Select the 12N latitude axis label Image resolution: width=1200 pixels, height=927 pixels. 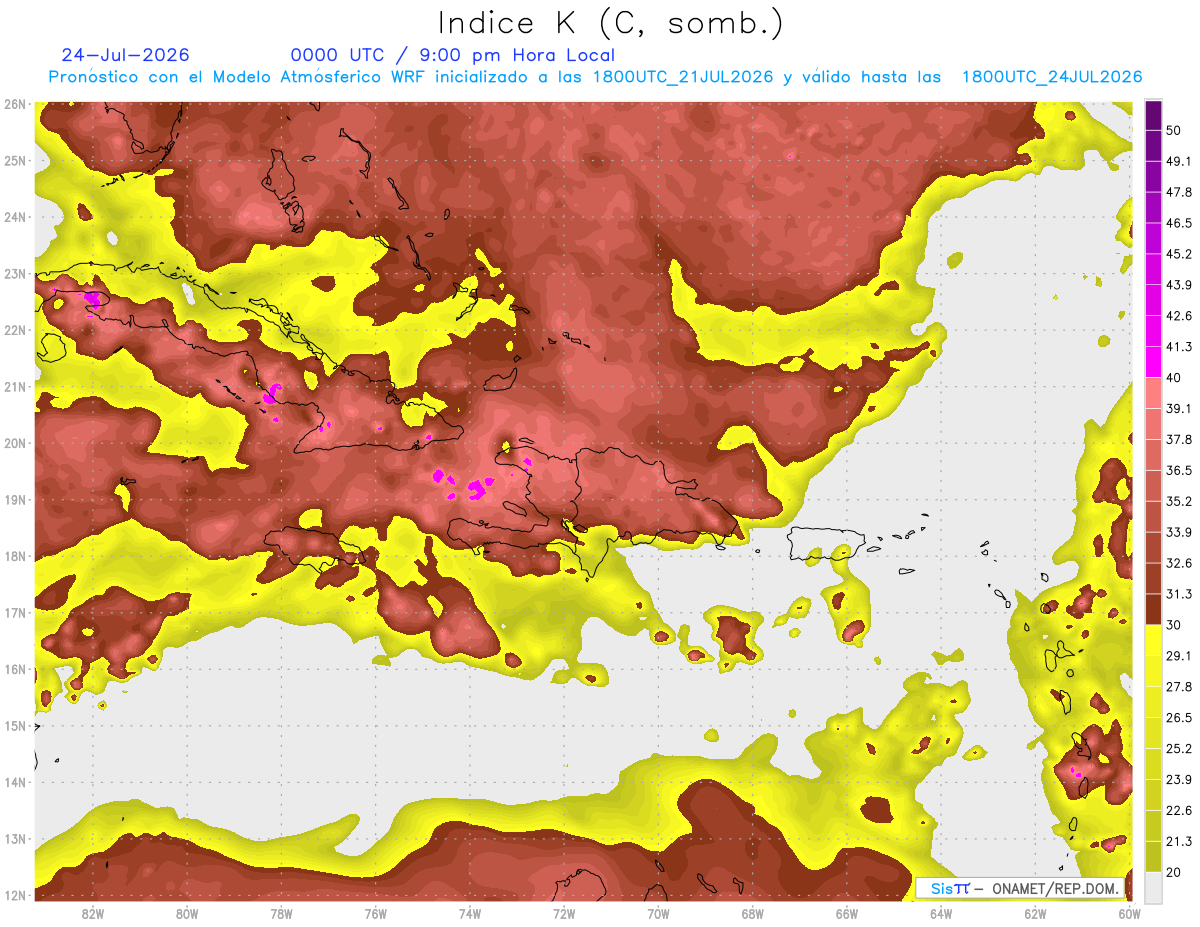[x=15, y=895]
